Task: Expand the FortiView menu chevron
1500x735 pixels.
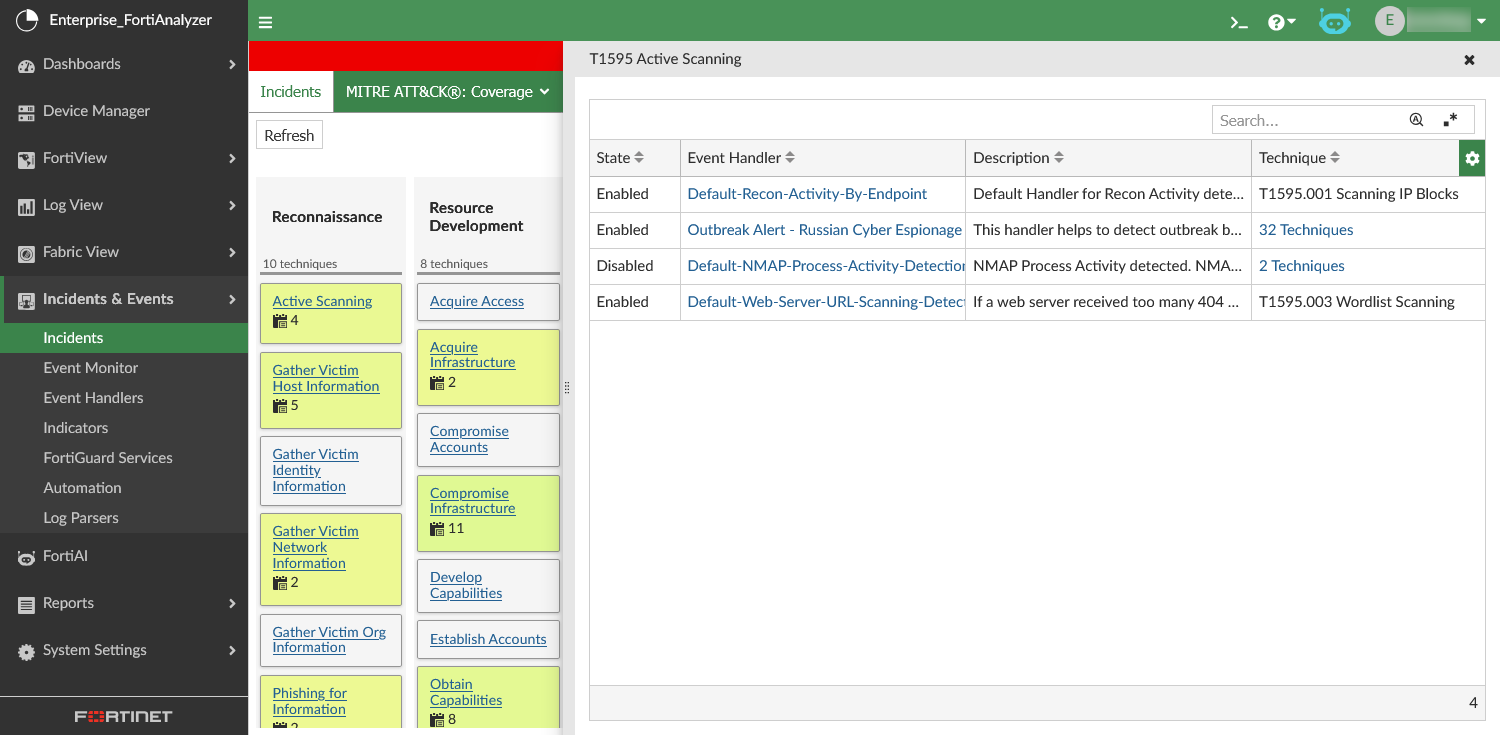Action: click(x=232, y=159)
